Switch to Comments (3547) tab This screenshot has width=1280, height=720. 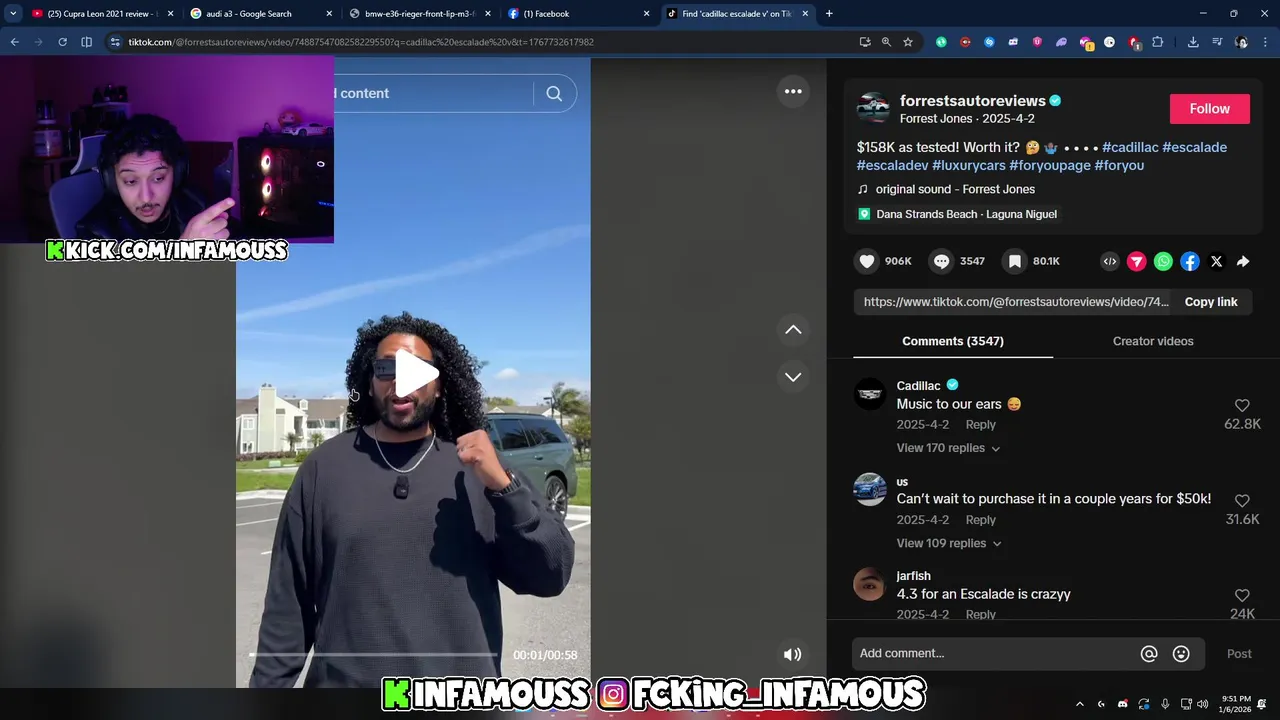coord(953,341)
